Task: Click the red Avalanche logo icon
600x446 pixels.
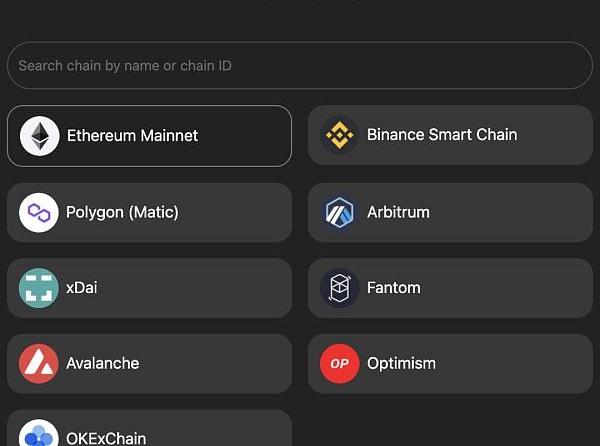Action: click(x=39, y=363)
